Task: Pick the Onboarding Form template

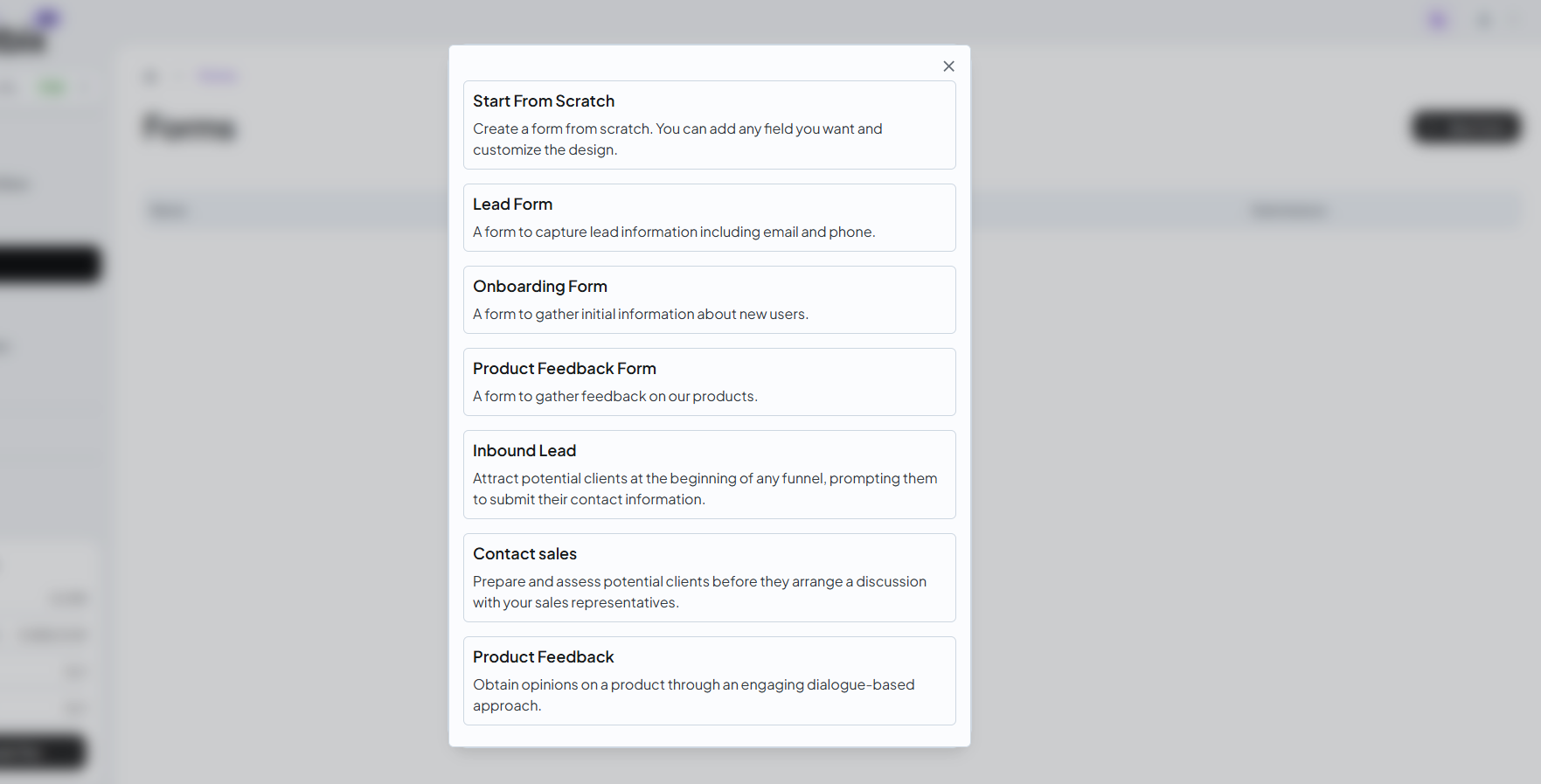Action: (x=539, y=287)
